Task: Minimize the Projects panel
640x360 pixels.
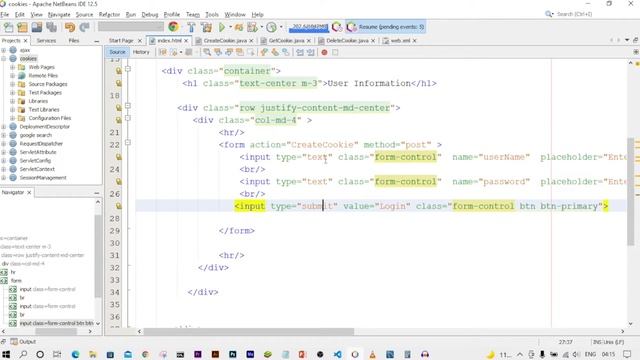Action: (x=96, y=41)
